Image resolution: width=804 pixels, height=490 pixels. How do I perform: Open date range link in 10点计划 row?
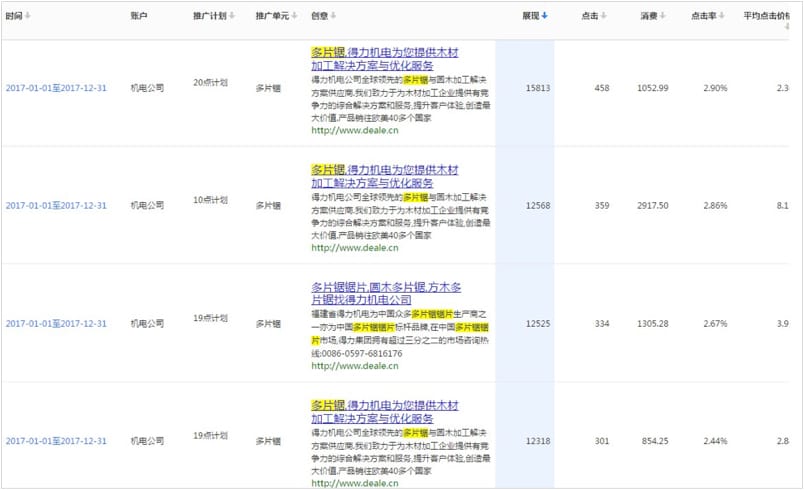tap(56, 206)
